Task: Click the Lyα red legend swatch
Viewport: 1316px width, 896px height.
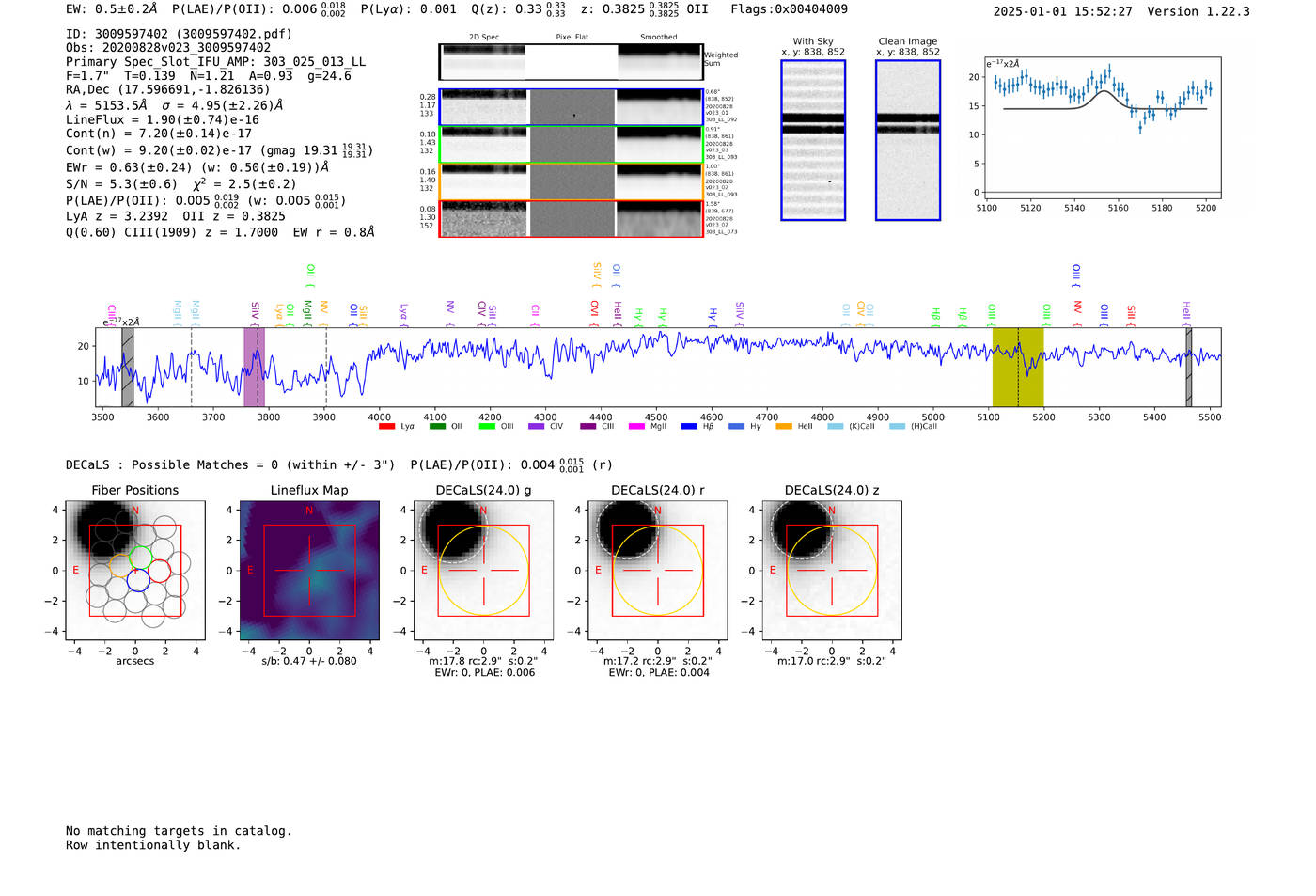Action: [x=386, y=427]
